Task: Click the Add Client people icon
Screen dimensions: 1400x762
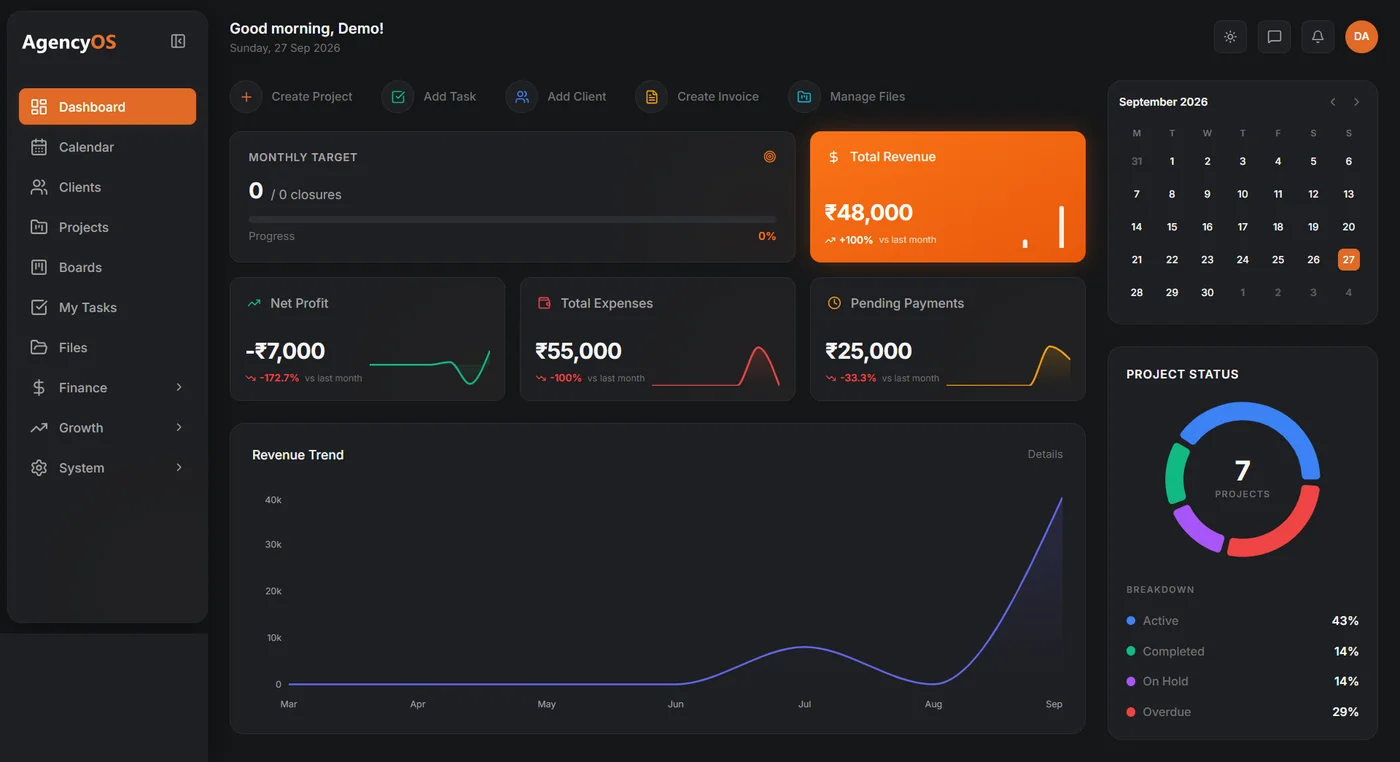Action: pyautogui.click(x=522, y=97)
